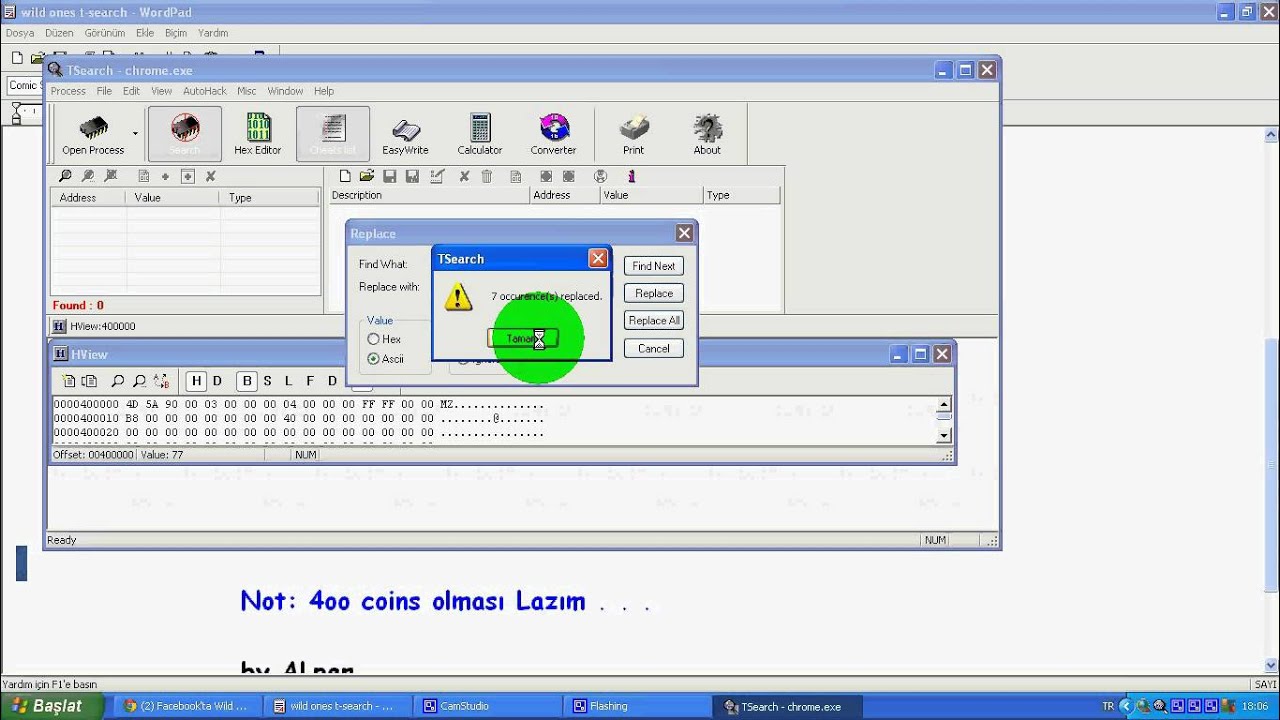Save cheat table with first floppy icon
Screen dimensions: 1280x720
point(390,176)
